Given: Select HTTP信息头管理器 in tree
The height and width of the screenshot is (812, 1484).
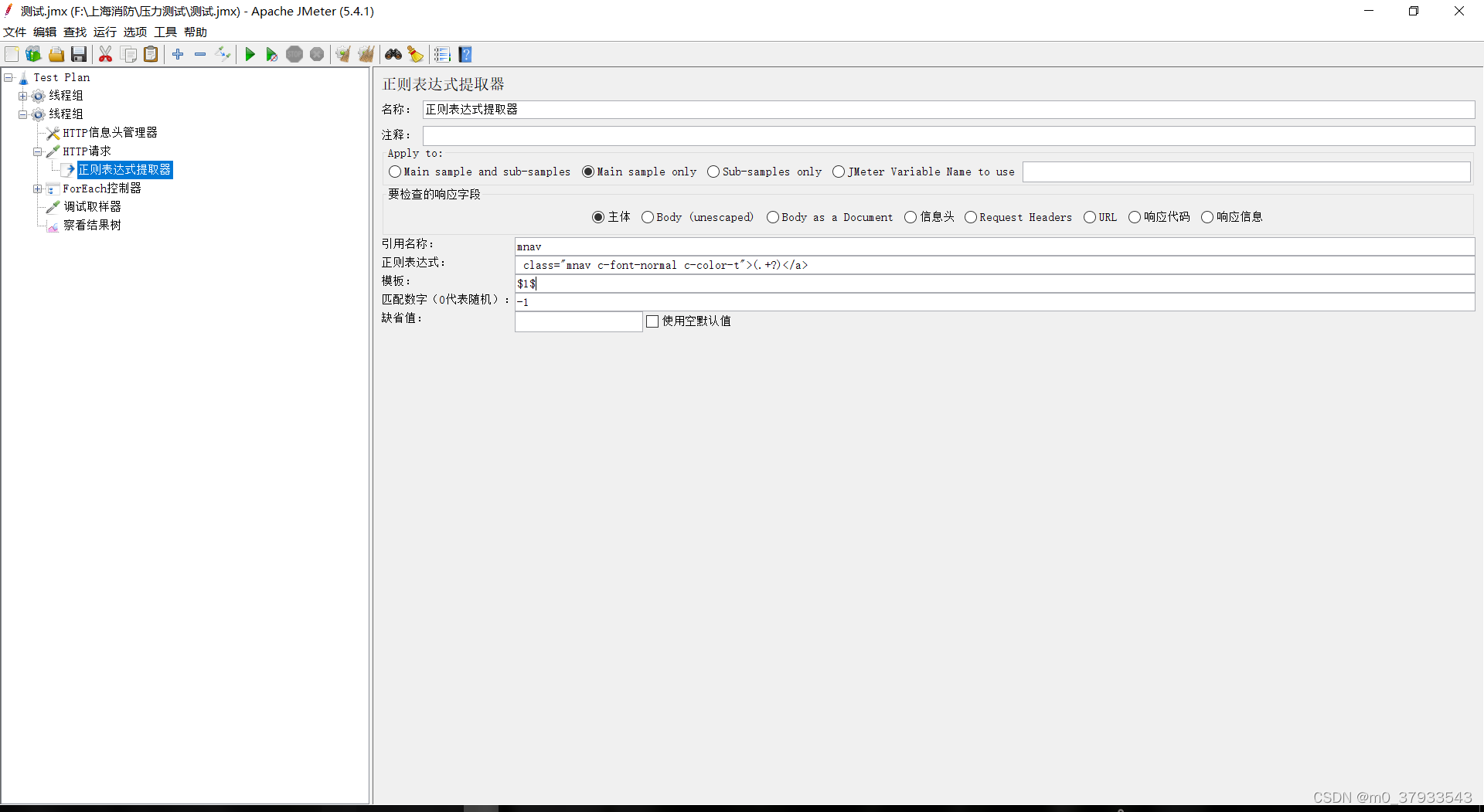Looking at the screenshot, I should [110, 133].
